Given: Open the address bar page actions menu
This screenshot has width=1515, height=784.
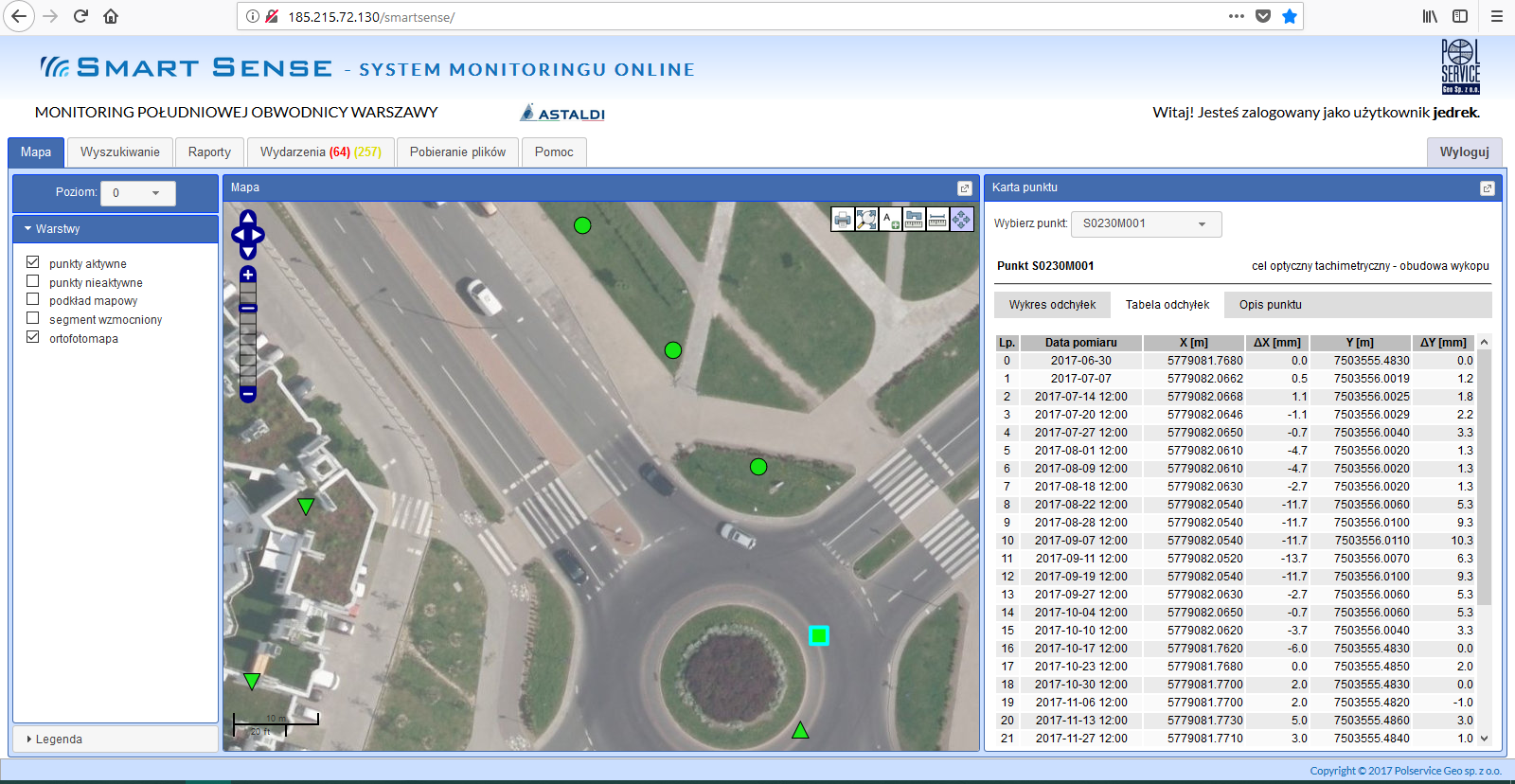Looking at the screenshot, I should [x=1237, y=16].
